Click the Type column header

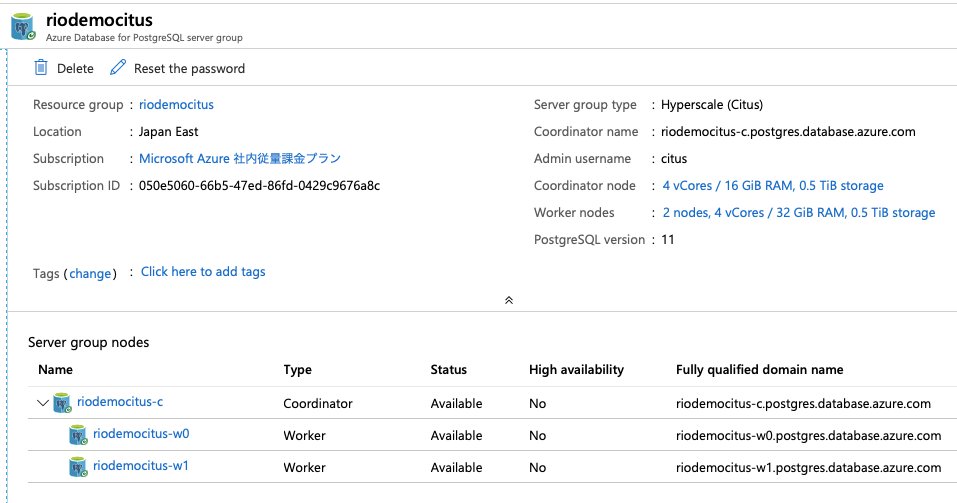click(x=298, y=370)
